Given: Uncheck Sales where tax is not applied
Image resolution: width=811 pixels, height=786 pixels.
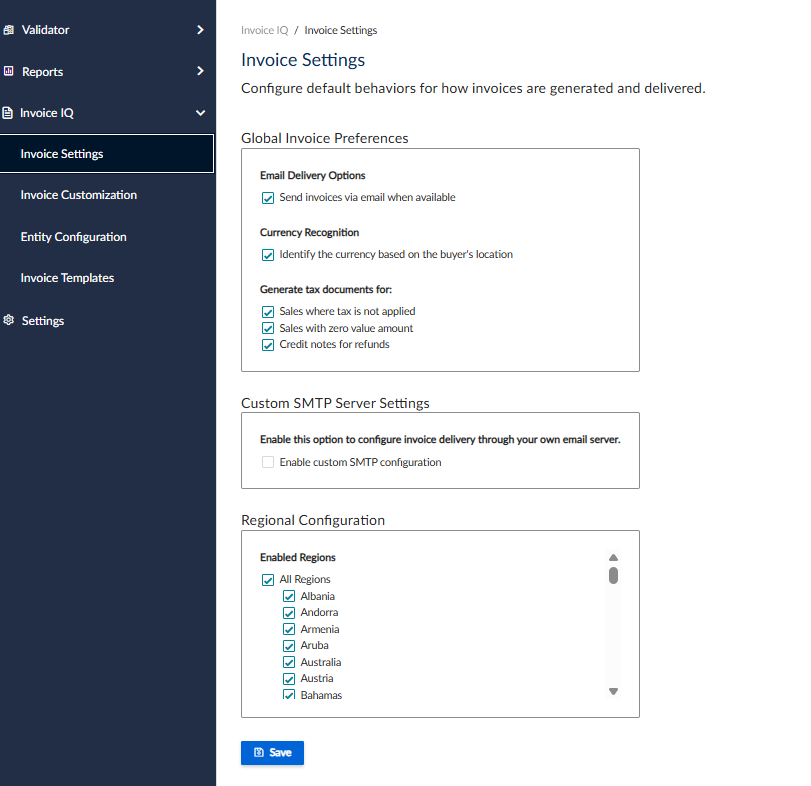Looking at the screenshot, I should tap(268, 311).
